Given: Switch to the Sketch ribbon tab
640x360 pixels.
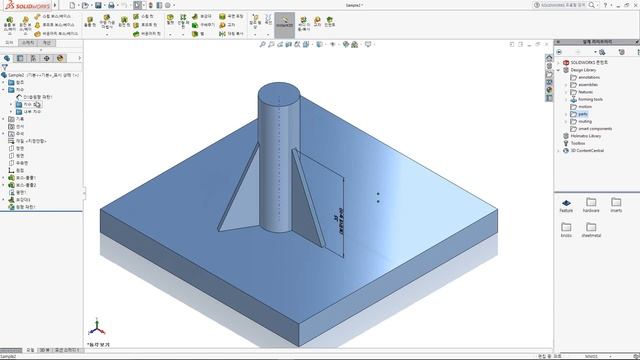Looking at the screenshot, I should (28, 43).
